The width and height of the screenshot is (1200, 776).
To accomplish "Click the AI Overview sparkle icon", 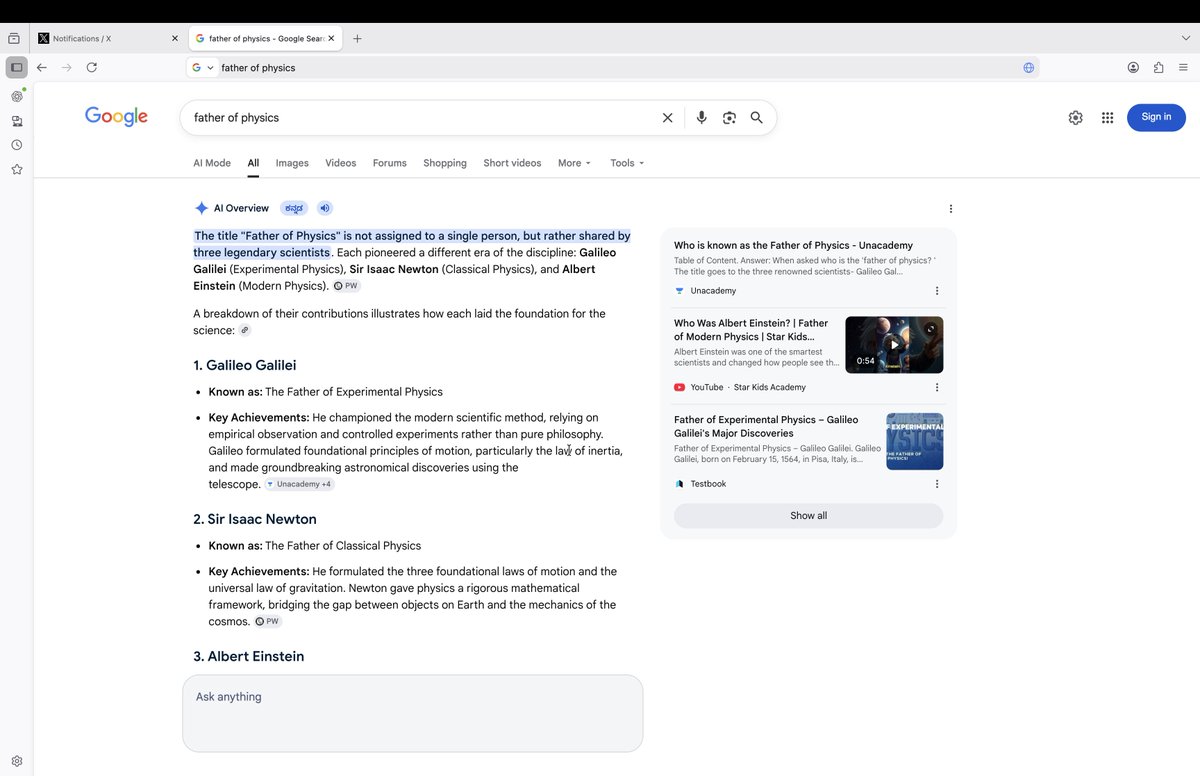I will pos(201,208).
